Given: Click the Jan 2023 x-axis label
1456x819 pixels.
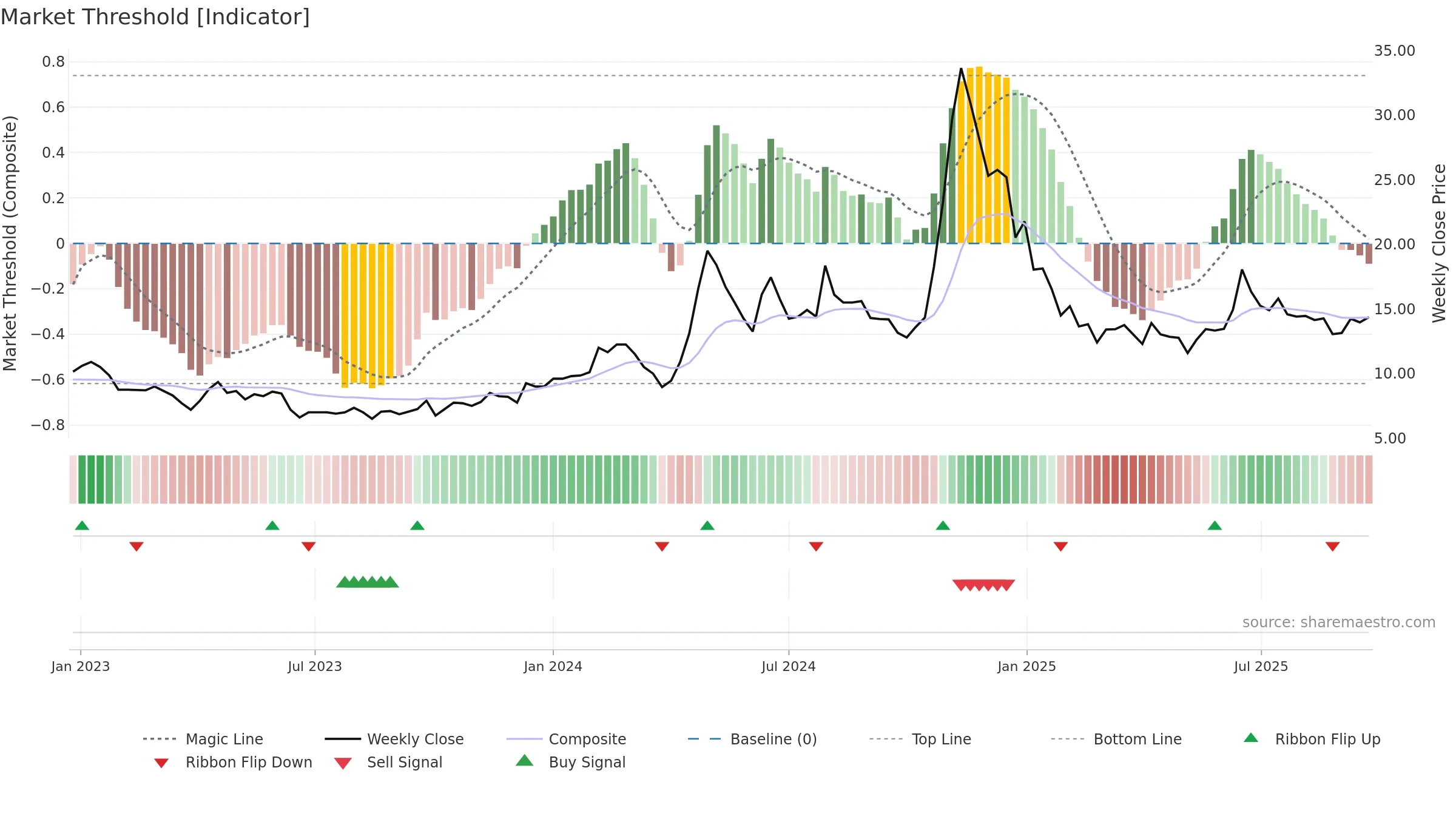Looking at the screenshot, I should (81, 667).
